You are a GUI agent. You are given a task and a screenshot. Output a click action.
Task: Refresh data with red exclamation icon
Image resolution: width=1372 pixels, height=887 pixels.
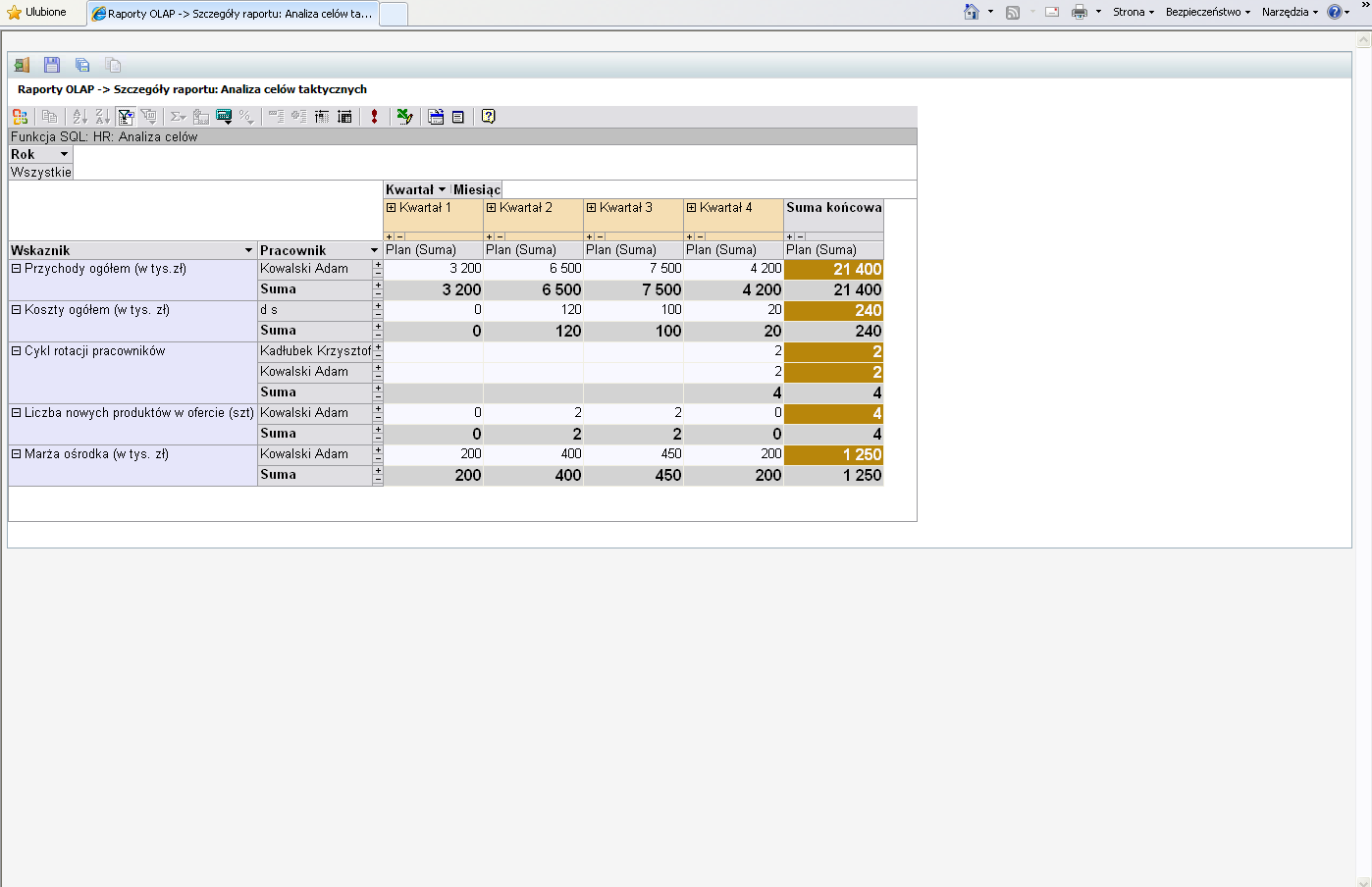[374, 116]
